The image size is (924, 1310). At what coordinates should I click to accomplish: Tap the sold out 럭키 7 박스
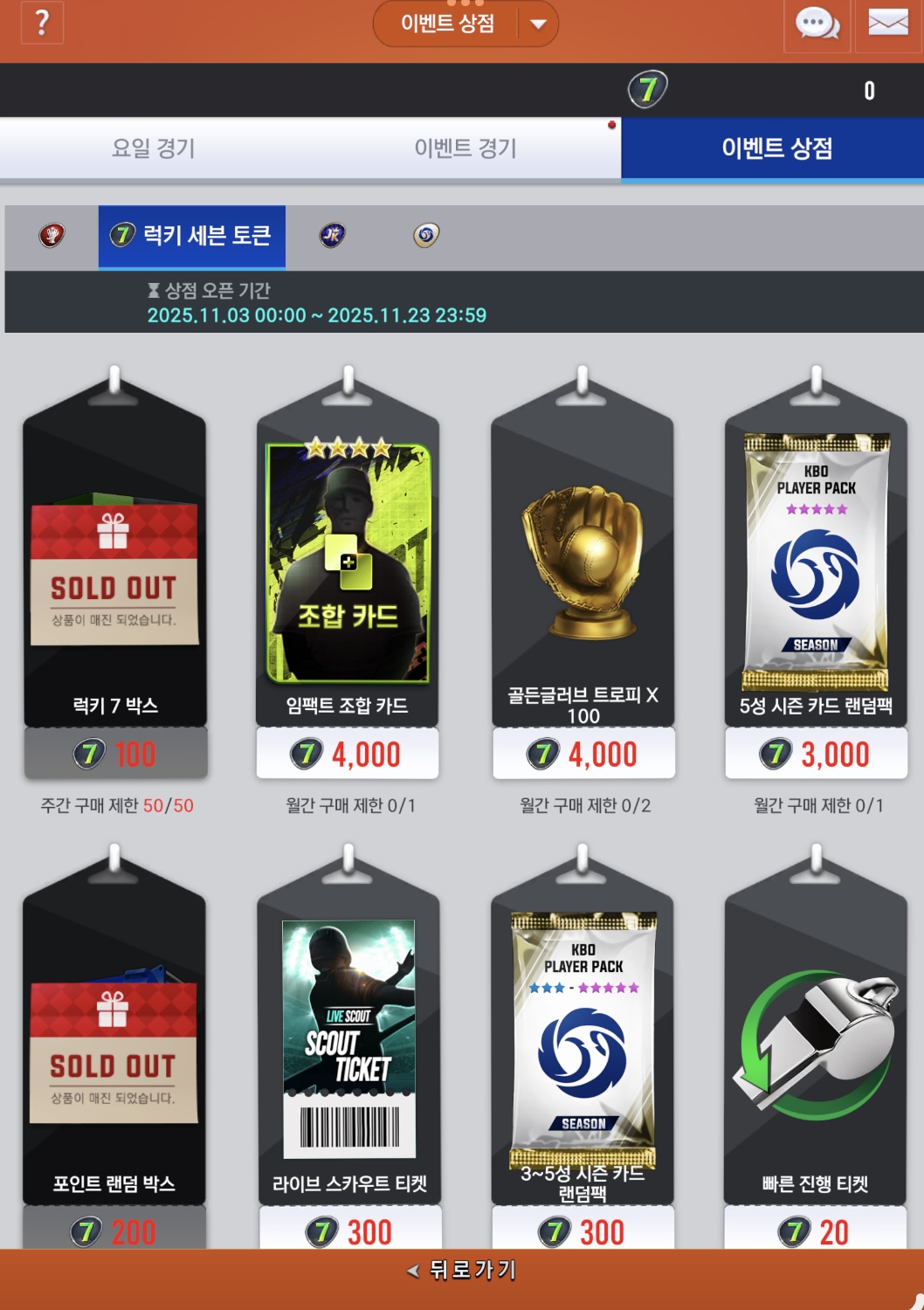114,576
